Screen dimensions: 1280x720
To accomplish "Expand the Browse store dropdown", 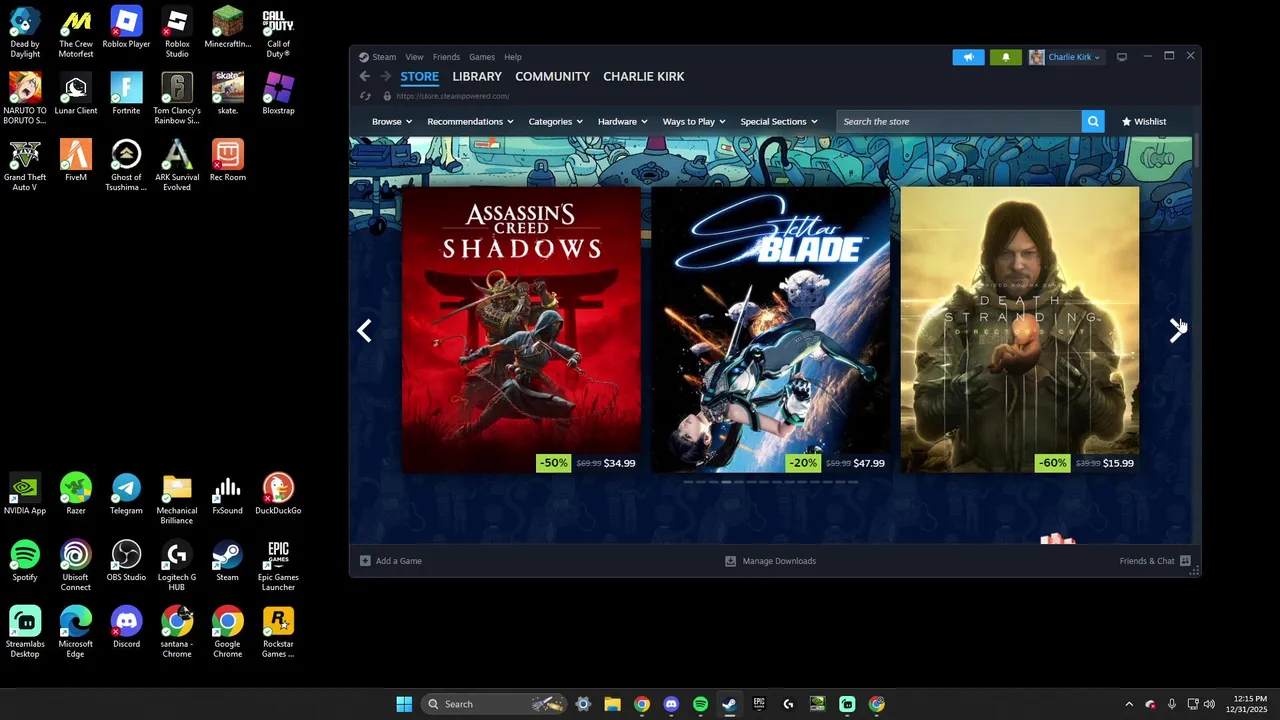I will (x=392, y=121).
